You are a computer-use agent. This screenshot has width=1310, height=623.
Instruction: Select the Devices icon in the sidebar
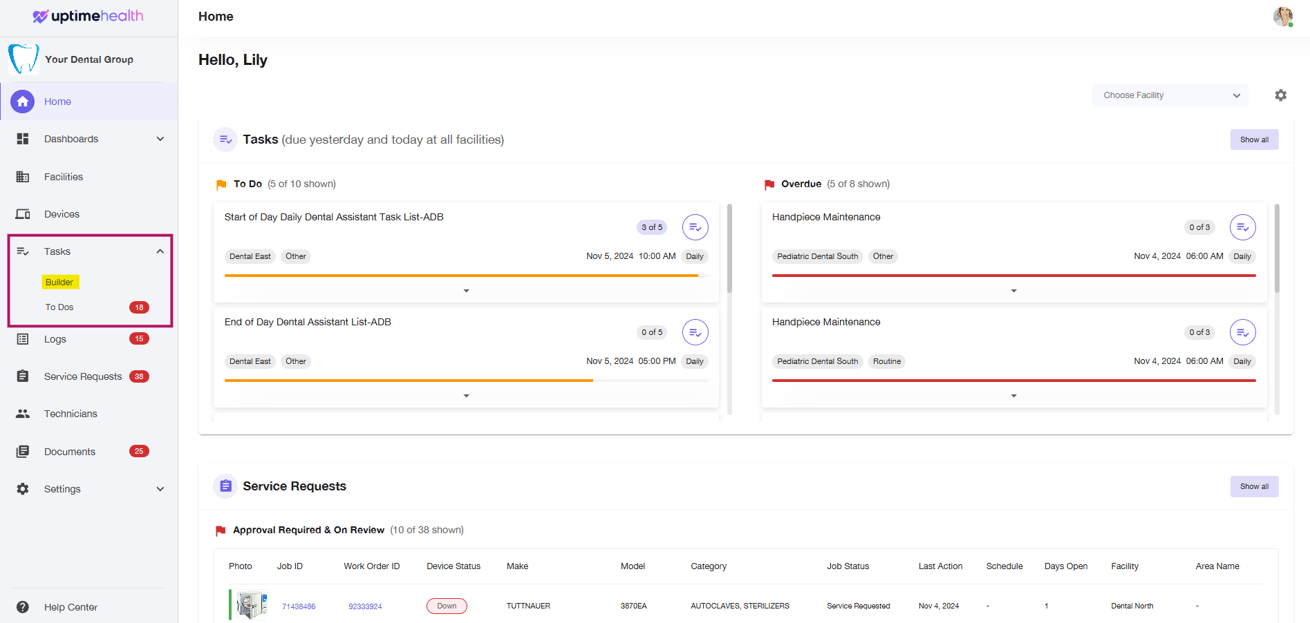pyautogui.click(x=22, y=213)
